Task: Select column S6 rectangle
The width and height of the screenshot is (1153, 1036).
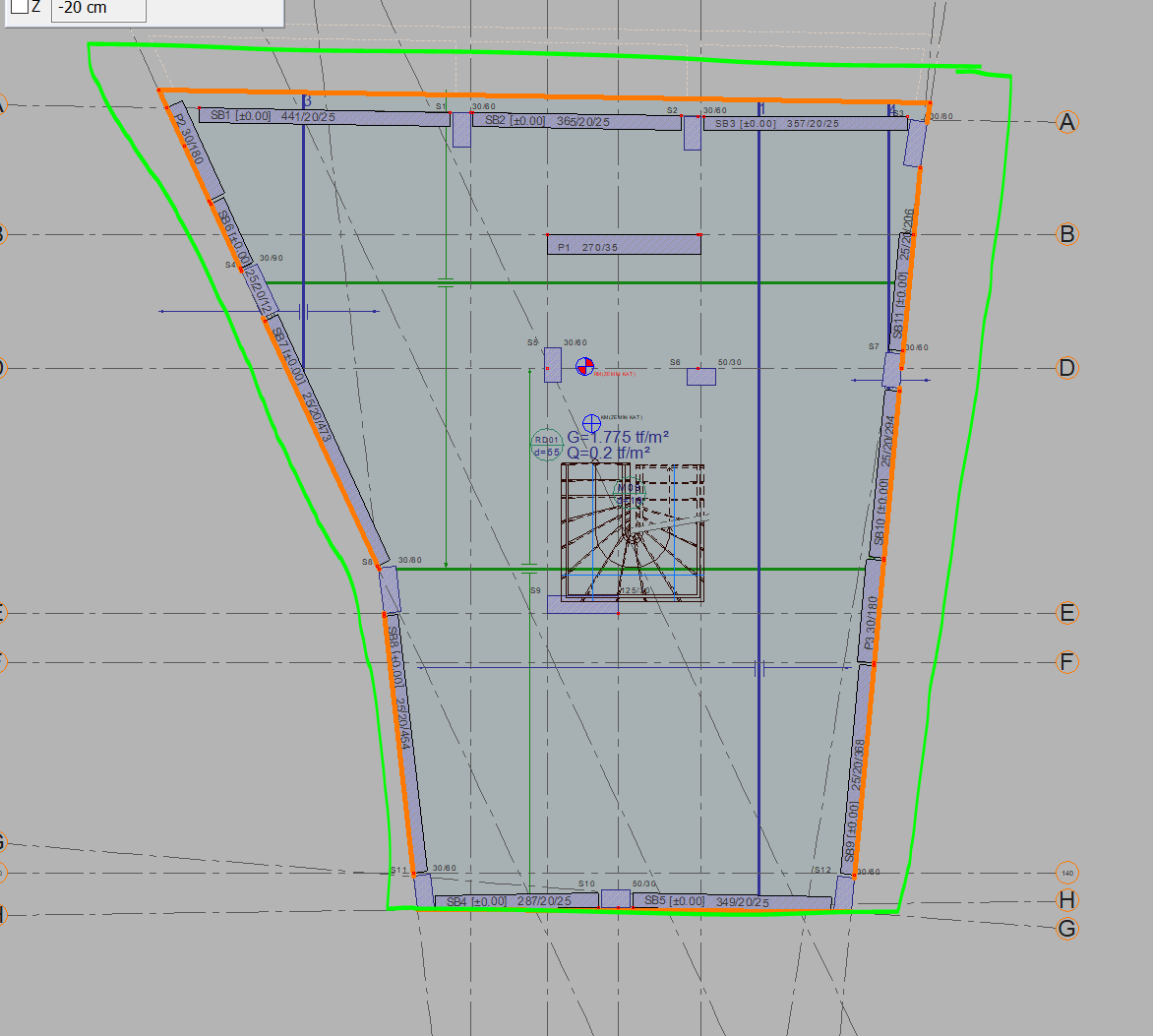Action: (x=700, y=376)
